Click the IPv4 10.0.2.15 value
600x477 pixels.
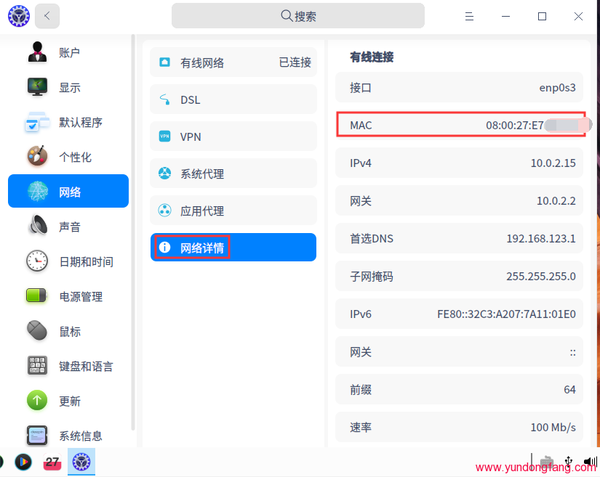553,163
